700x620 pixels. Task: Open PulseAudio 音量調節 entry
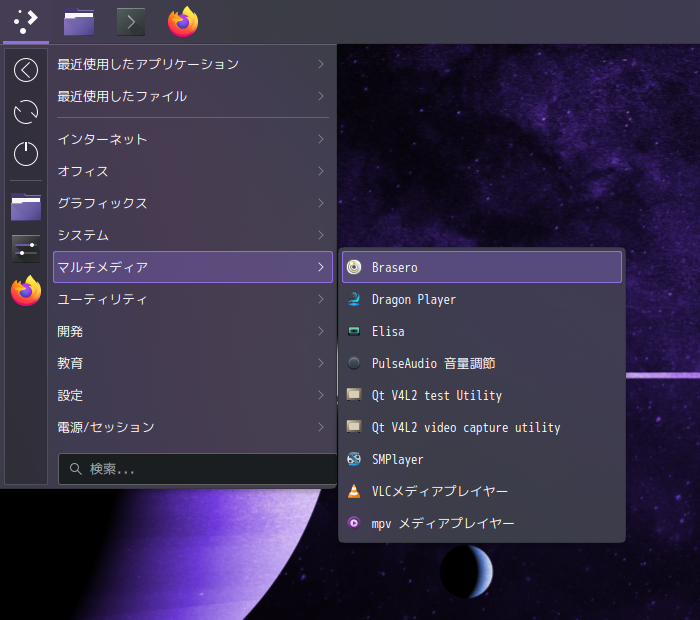pos(482,363)
